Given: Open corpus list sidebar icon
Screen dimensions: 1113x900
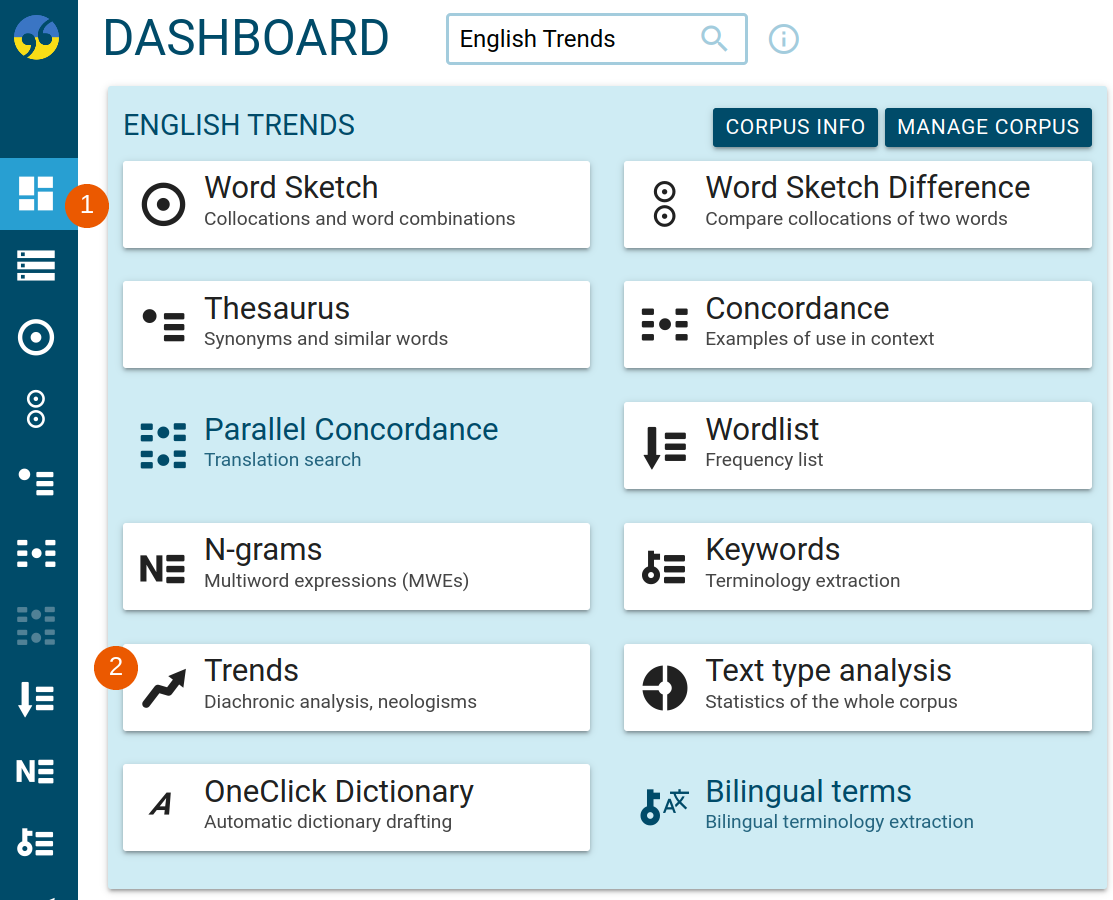Looking at the screenshot, I should [x=36, y=265].
